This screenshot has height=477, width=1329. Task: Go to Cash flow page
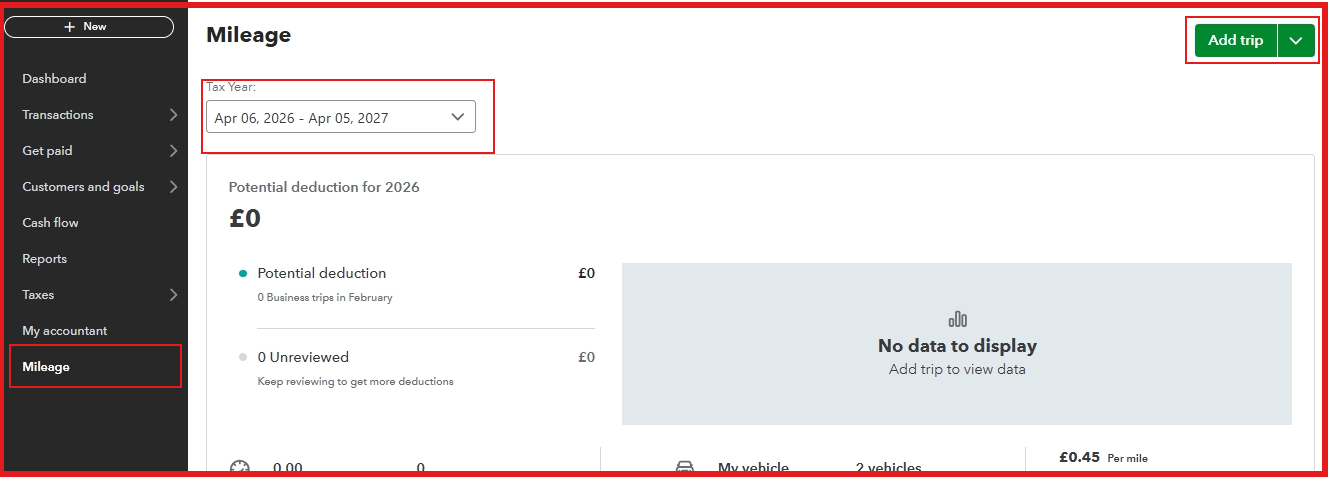[50, 223]
